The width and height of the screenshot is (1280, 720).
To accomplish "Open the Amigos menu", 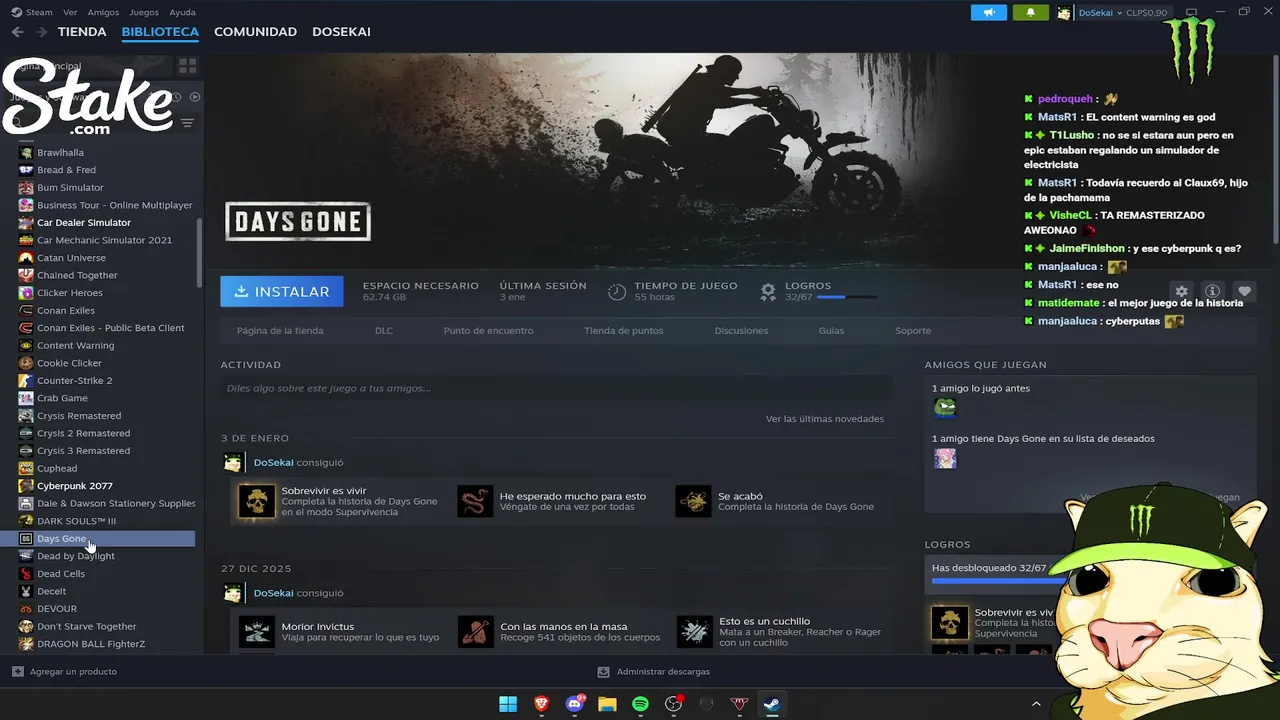I will coord(103,12).
